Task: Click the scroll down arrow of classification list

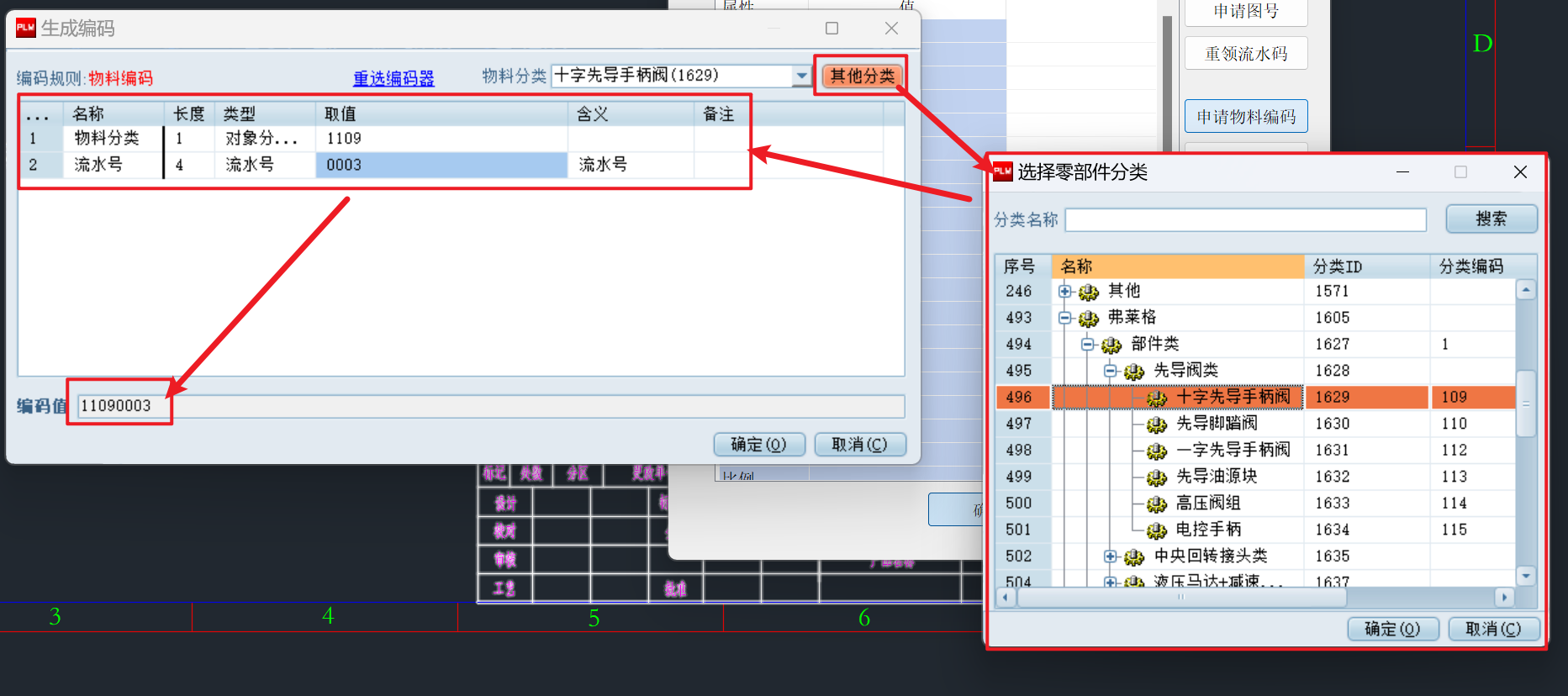Action: (1526, 576)
